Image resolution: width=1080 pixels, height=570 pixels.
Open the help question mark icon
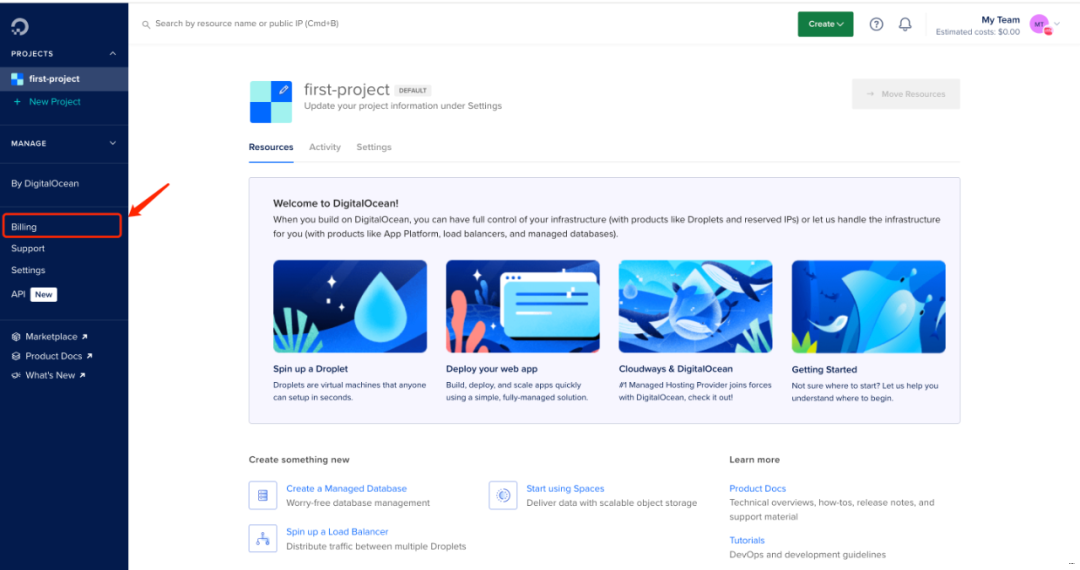876,24
